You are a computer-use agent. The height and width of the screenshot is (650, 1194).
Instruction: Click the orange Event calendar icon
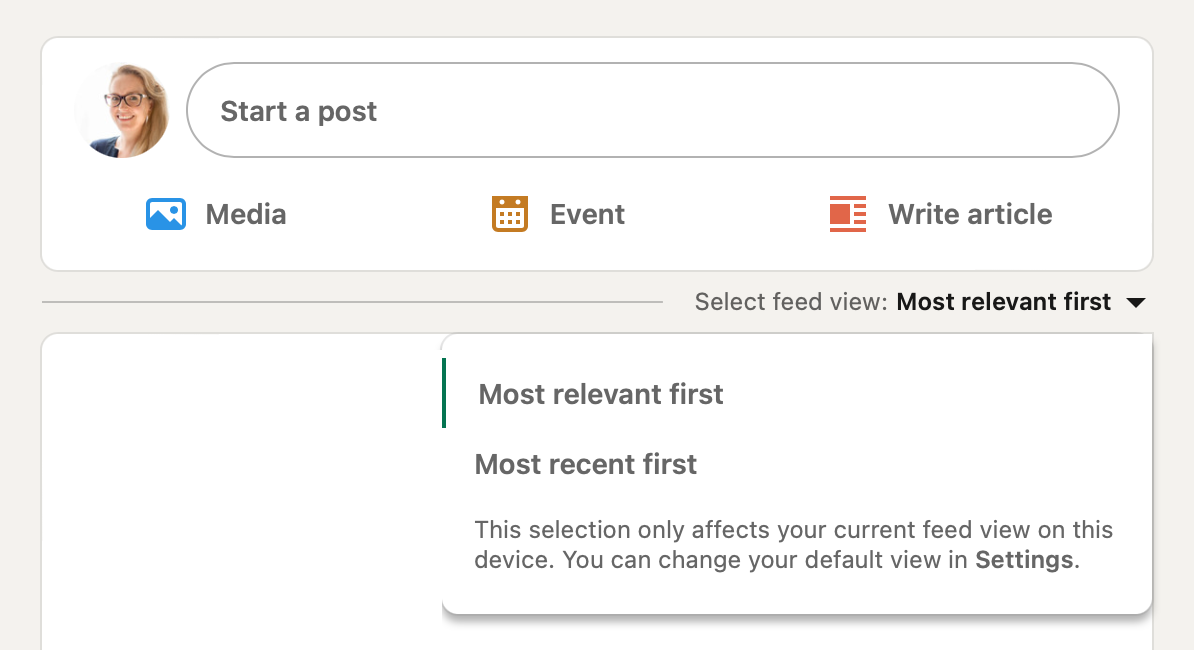pyautogui.click(x=509, y=214)
